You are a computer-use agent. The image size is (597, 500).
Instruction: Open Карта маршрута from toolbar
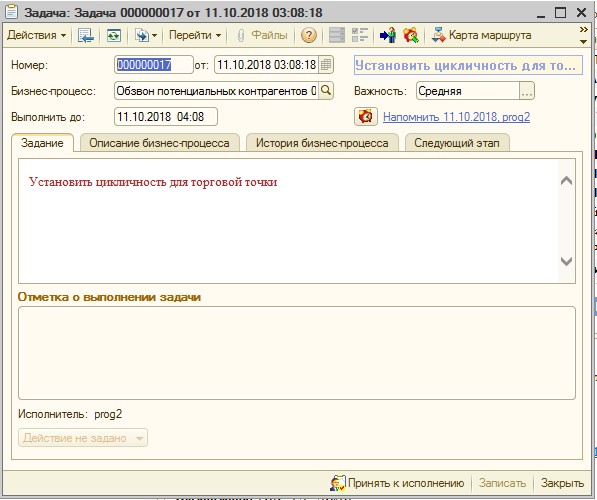tap(481, 35)
